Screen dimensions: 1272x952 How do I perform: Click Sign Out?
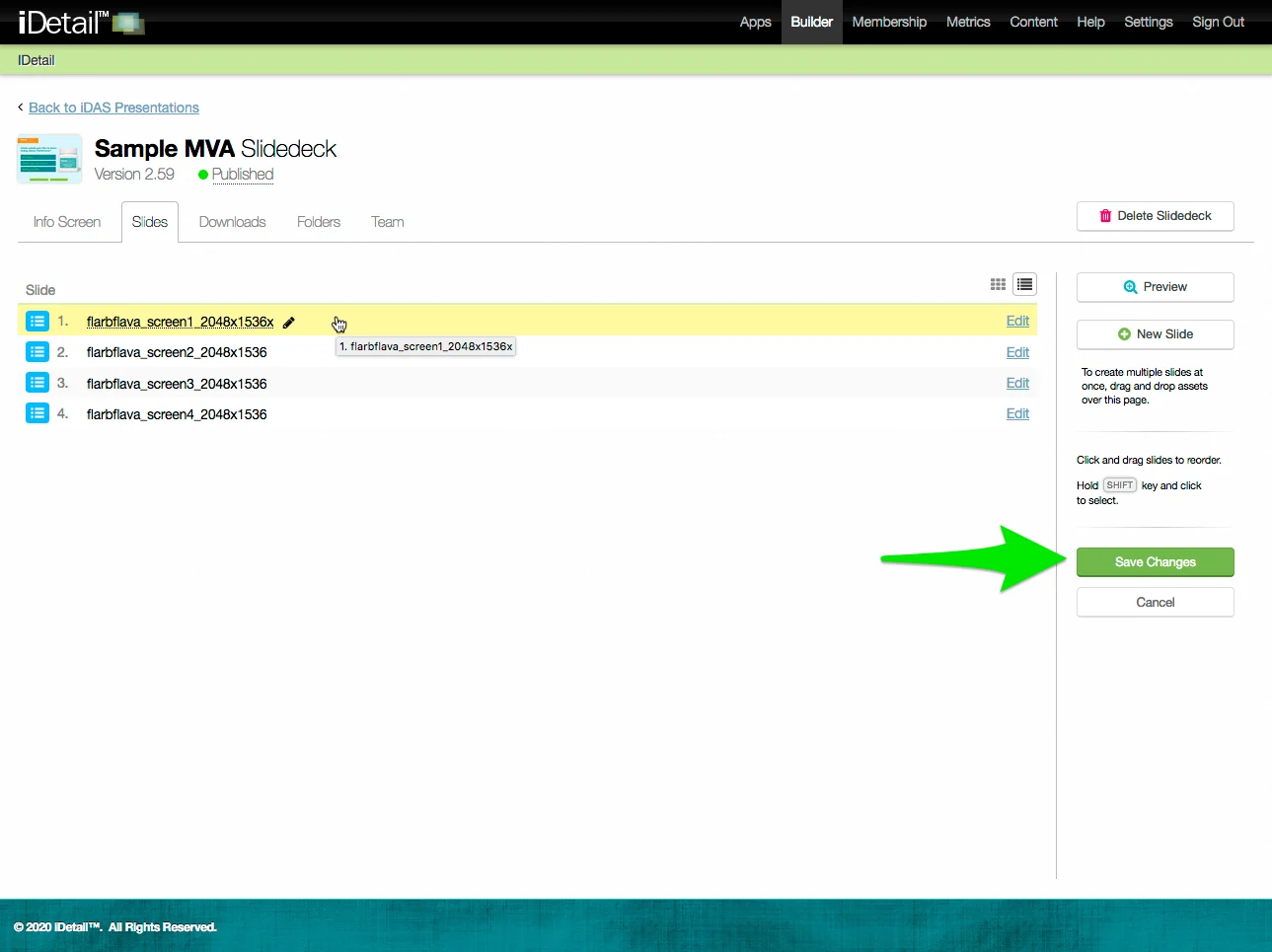tap(1218, 22)
